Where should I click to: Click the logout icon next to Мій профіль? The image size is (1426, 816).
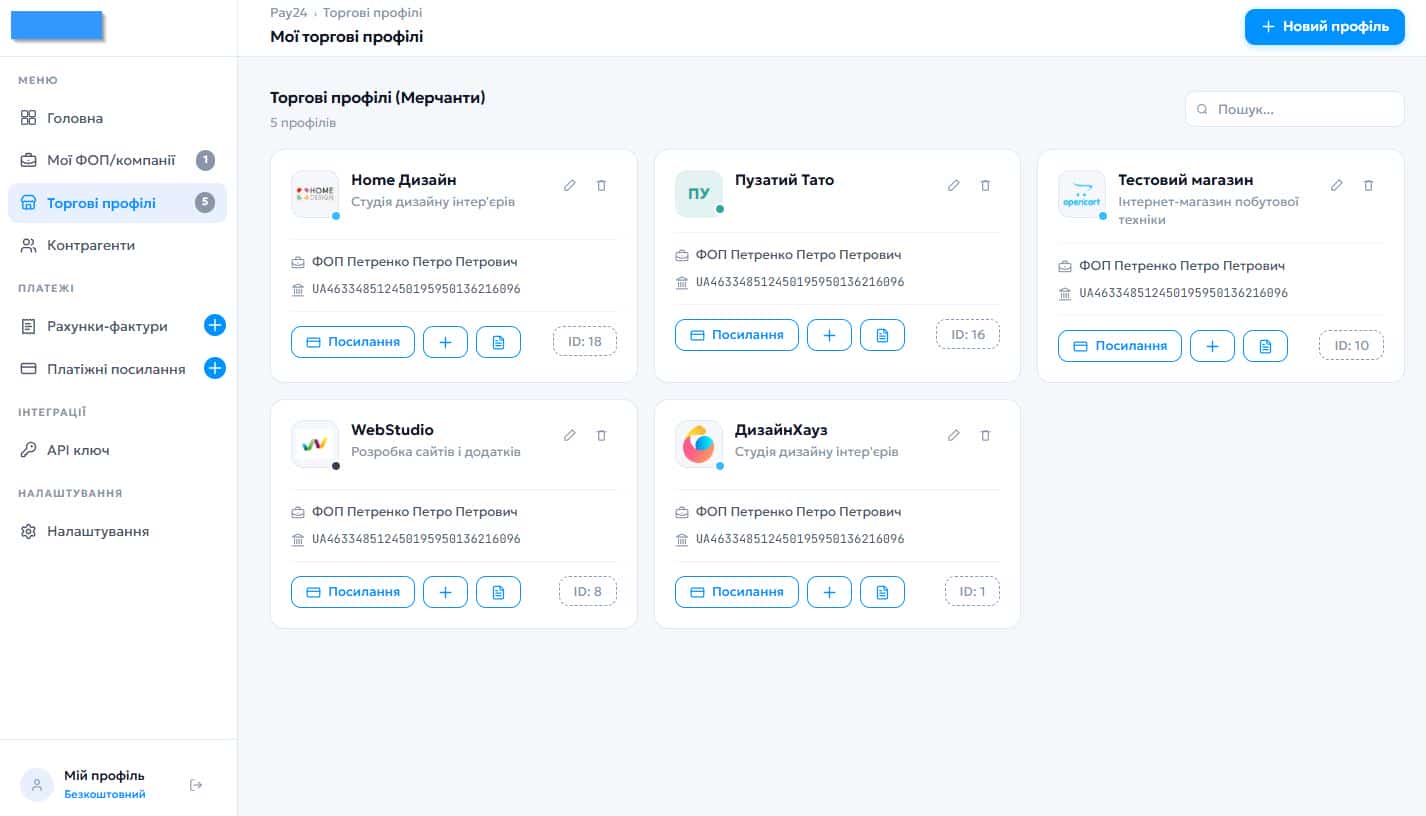click(196, 785)
